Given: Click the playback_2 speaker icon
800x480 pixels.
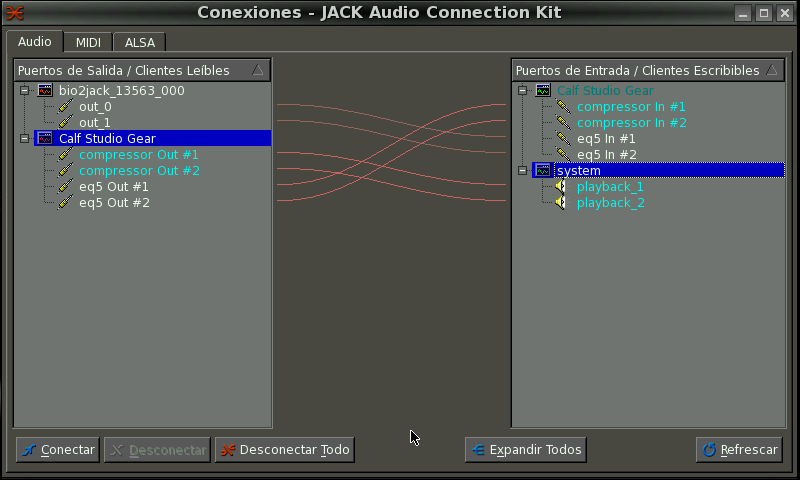Looking at the screenshot, I should point(562,203).
